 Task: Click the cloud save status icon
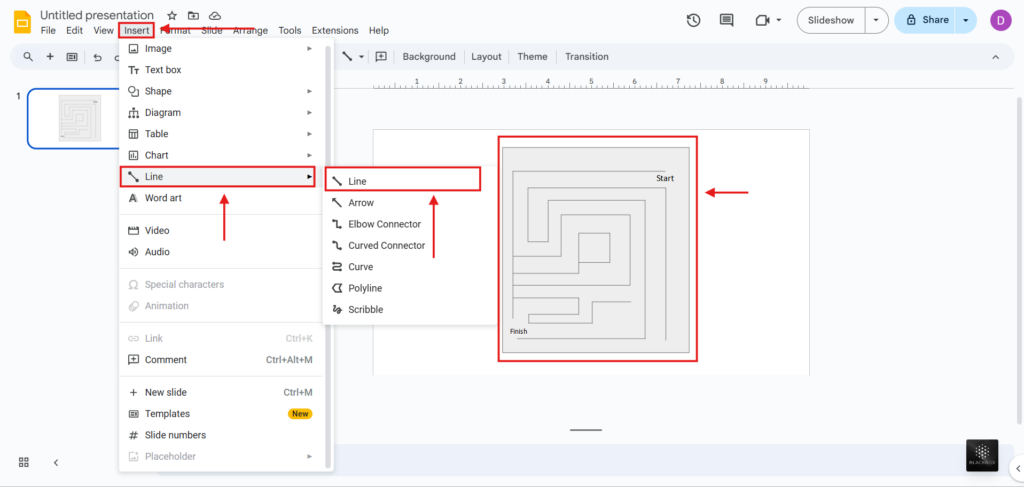click(214, 16)
